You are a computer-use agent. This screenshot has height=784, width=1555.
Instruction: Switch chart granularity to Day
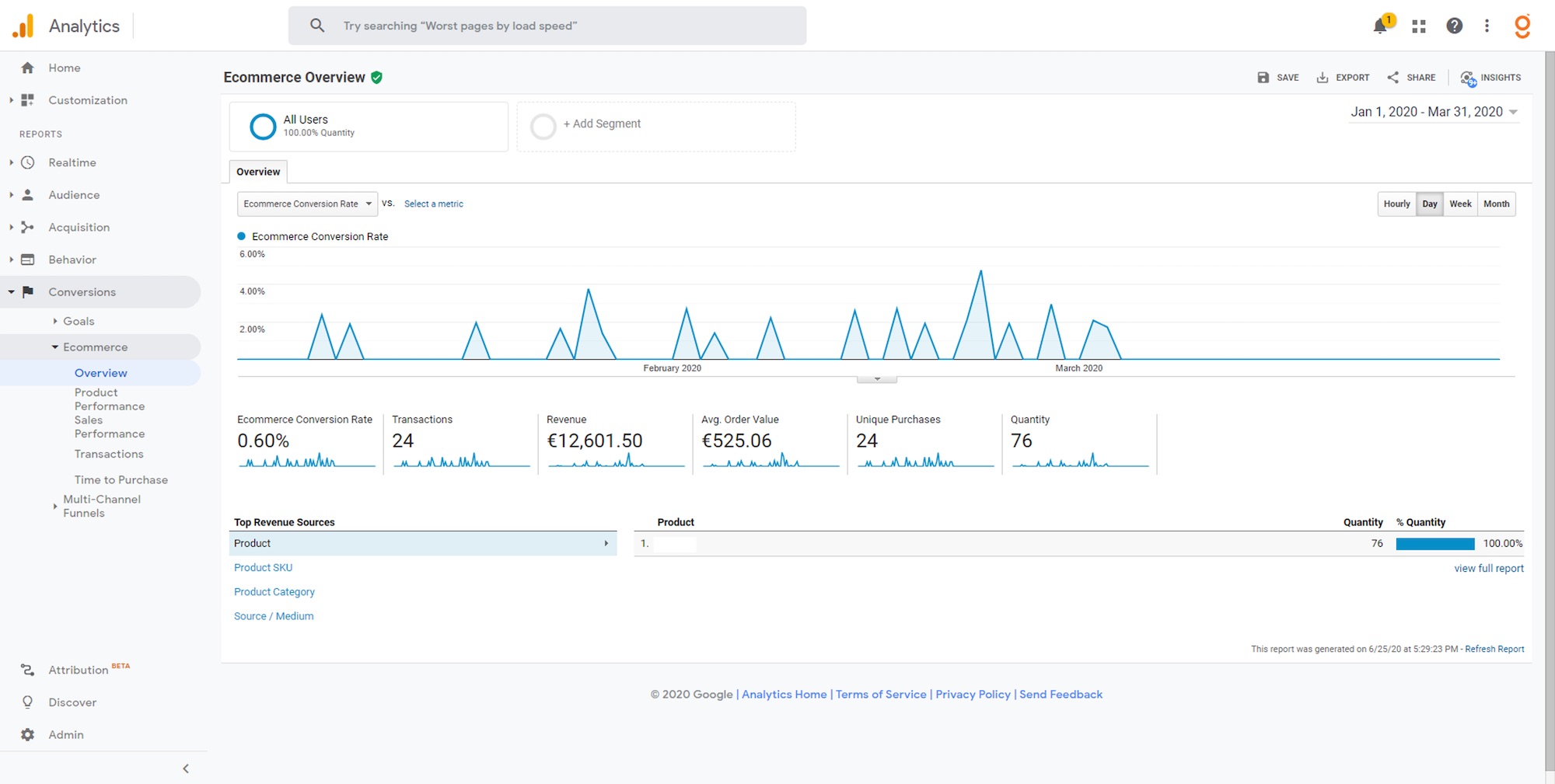coord(1430,204)
